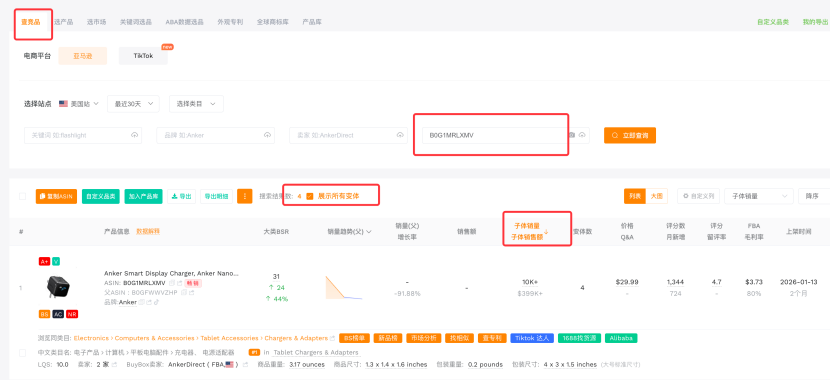Open link icon next to 2 家 sellers
This screenshot has height=380, width=830.
115,365
